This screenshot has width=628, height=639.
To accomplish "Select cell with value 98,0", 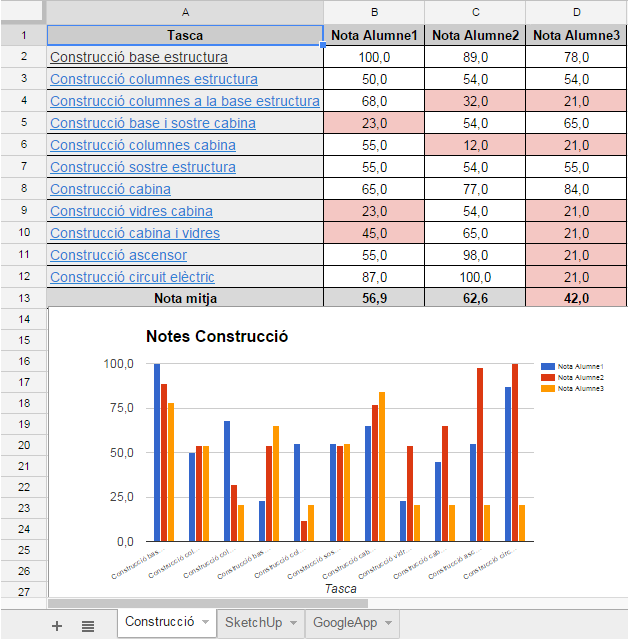I will 475,255.
